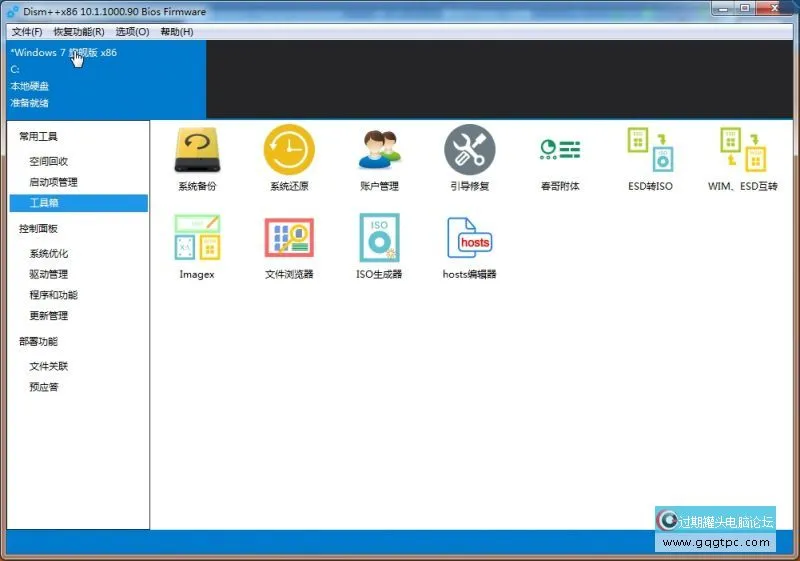This screenshot has width=800, height=561.
Task: Open the 帮助(H) menu
Action: pos(177,32)
